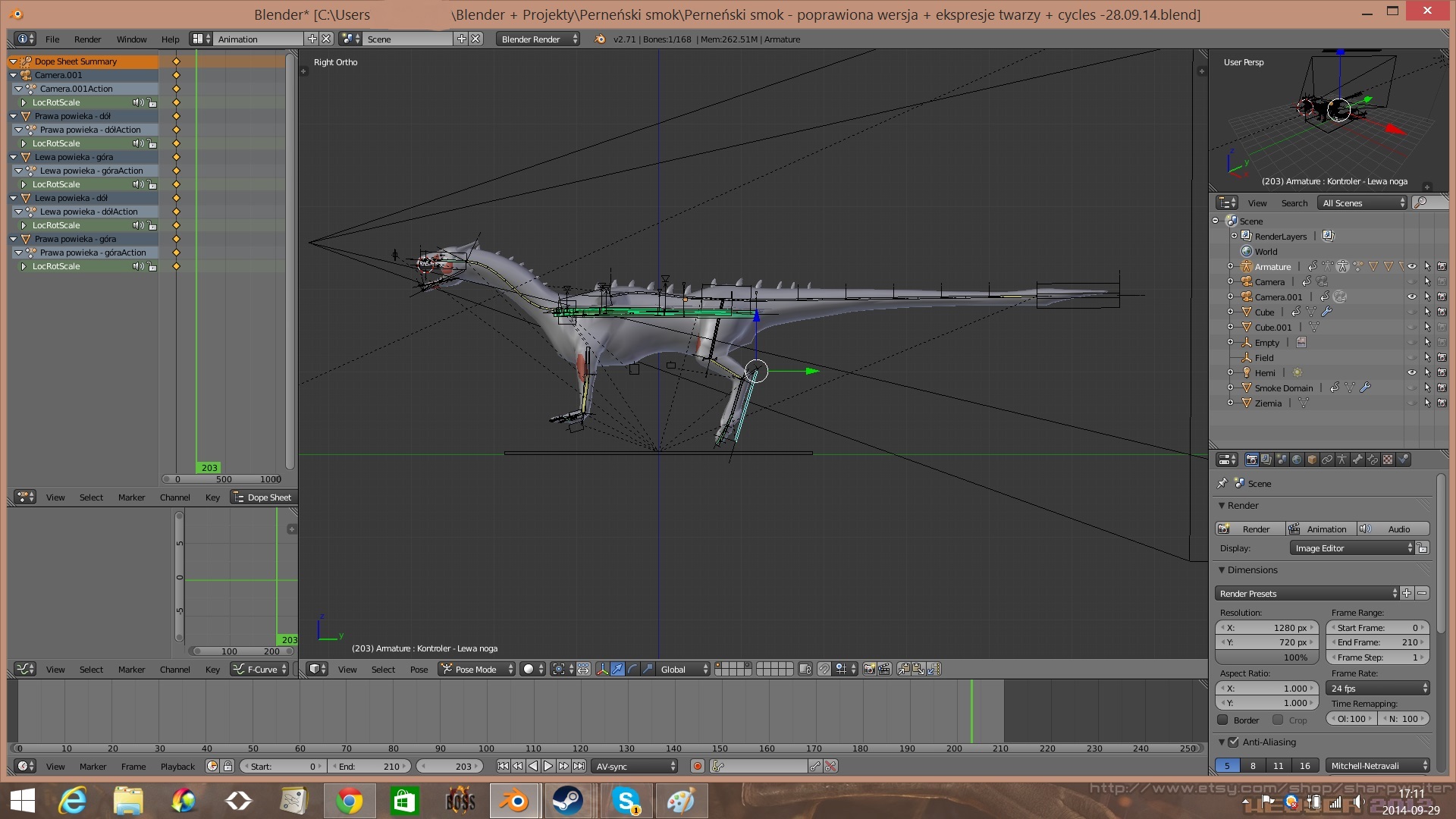1456x819 pixels.
Task: Open the Blender Render engine dropdown
Action: 538,39
